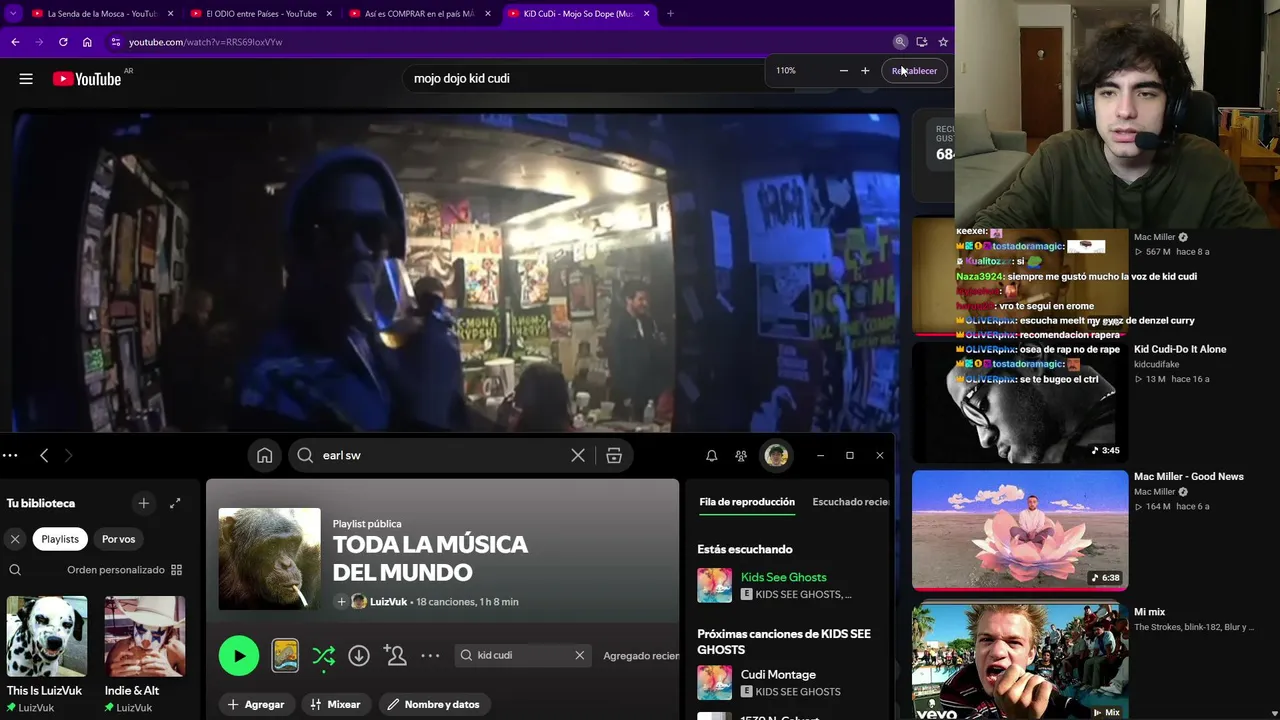Screen dimensions: 1280x720
Task: Create a new playlist with plus icon
Action: pyautogui.click(x=144, y=503)
